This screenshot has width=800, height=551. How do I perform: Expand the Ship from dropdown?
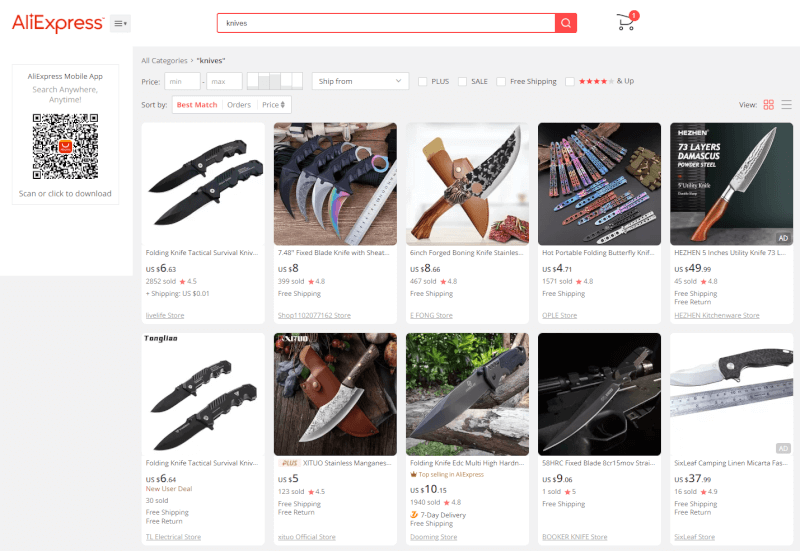click(x=360, y=81)
